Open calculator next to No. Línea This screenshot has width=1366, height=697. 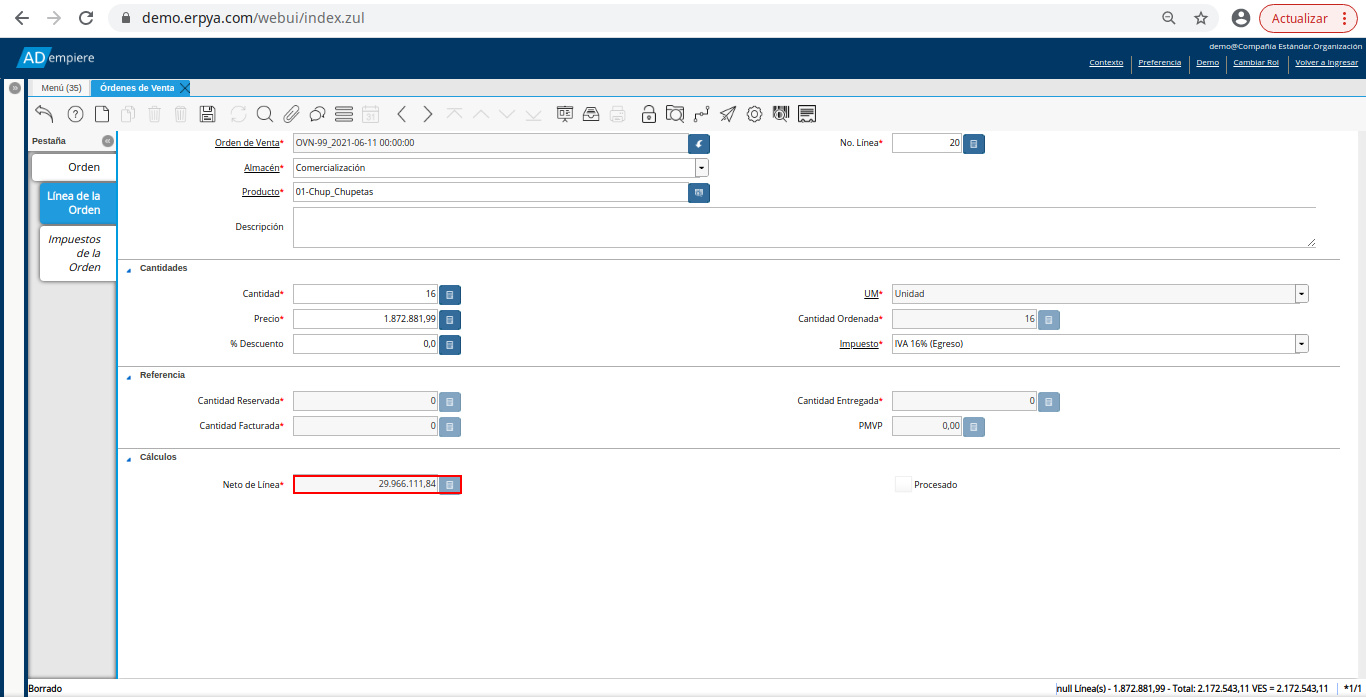tap(974, 144)
